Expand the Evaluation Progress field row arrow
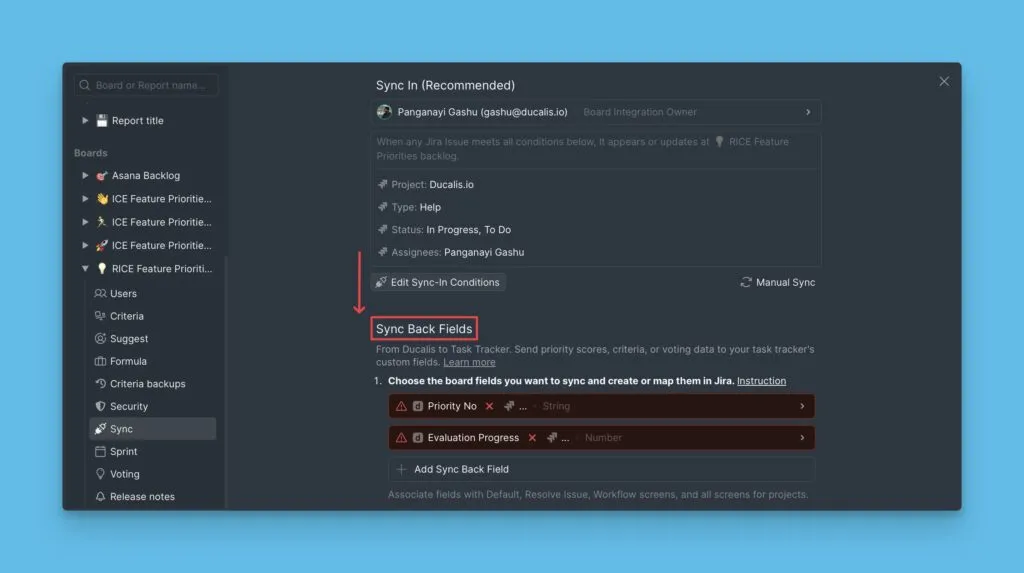Image resolution: width=1024 pixels, height=573 pixels. point(802,438)
